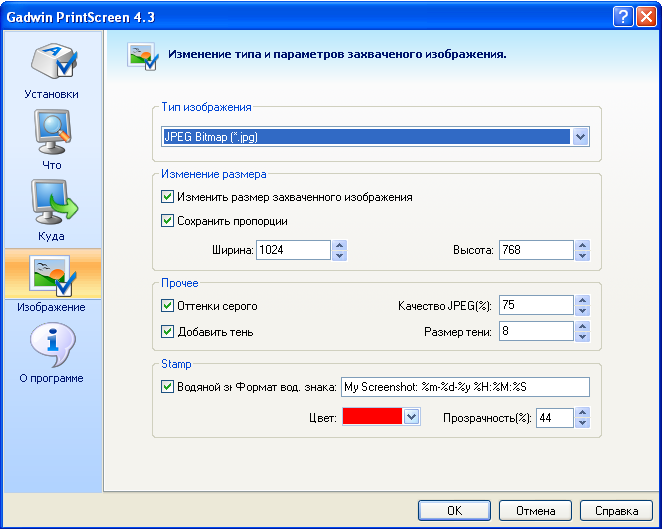The height and width of the screenshot is (529, 662).
Task: Decrease Ширина with the down arrow
Action: [x=339, y=255]
